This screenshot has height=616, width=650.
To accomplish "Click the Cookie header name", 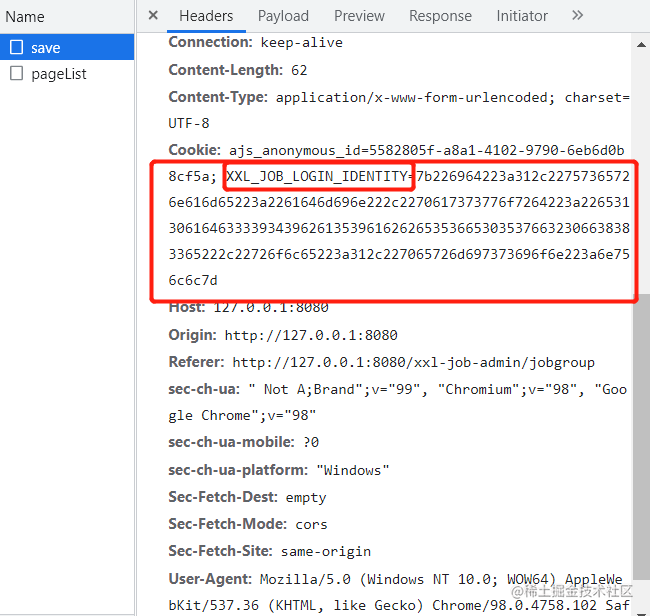I will [x=194, y=150].
